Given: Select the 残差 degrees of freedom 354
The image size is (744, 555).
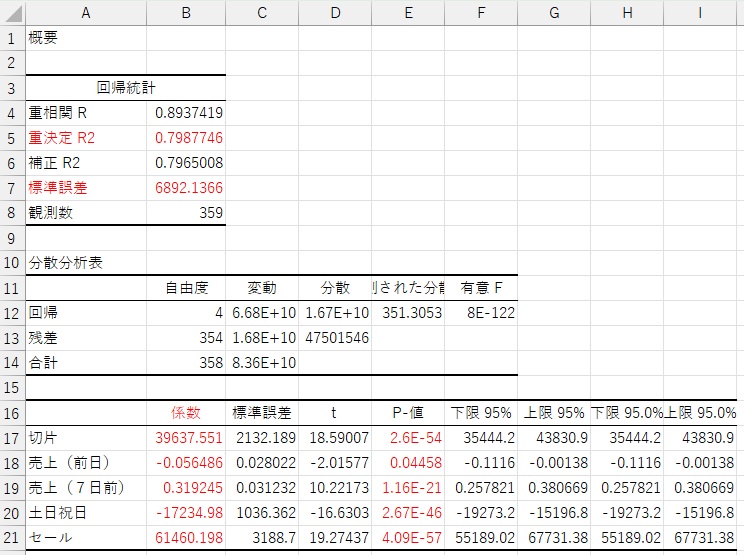Looking at the screenshot, I should [186, 338].
